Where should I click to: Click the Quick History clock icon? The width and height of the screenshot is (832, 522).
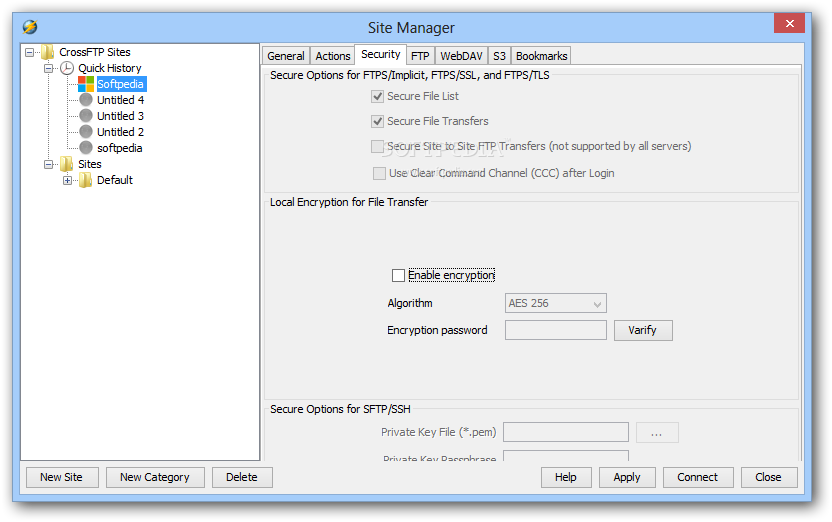[67, 68]
